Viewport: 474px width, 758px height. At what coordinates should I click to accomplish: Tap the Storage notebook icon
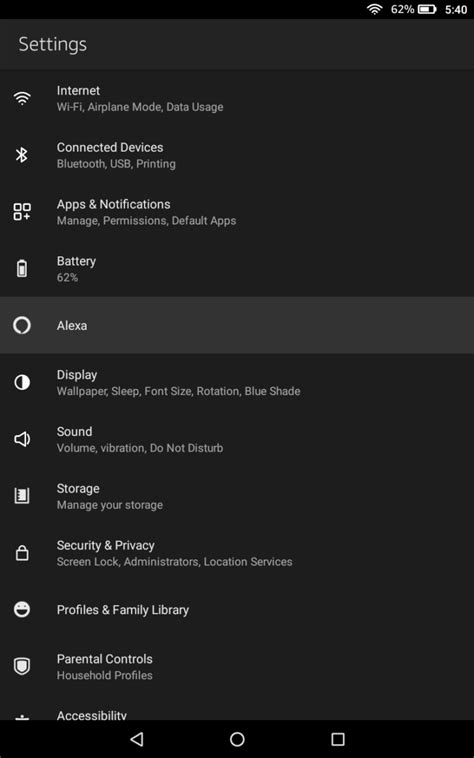(x=22, y=496)
